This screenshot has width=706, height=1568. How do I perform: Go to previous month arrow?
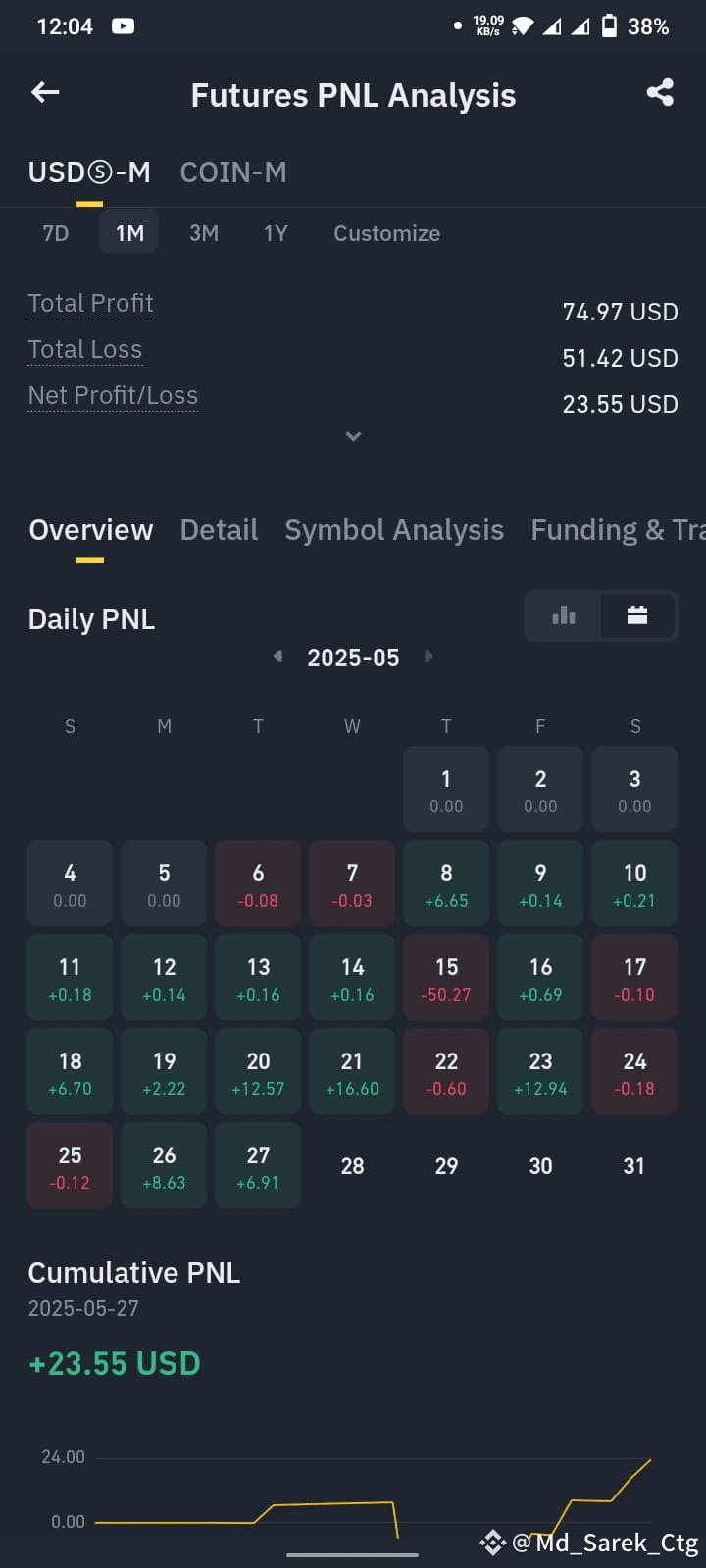[x=278, y=656]
